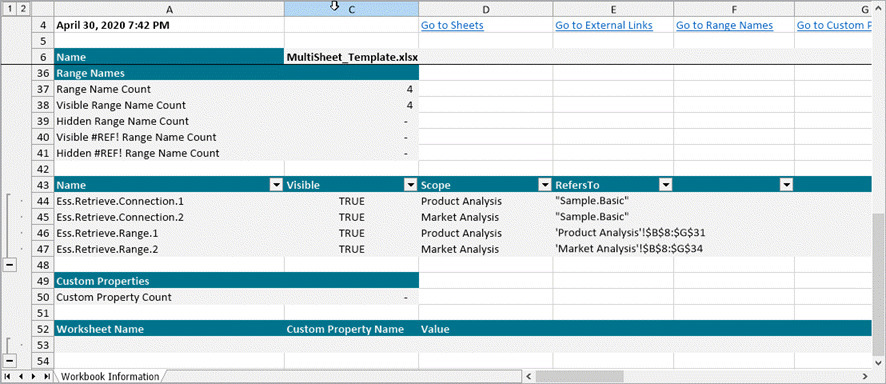
Task: Open the filter dropdown in column F header row
Action: click(x=786, y=185)
